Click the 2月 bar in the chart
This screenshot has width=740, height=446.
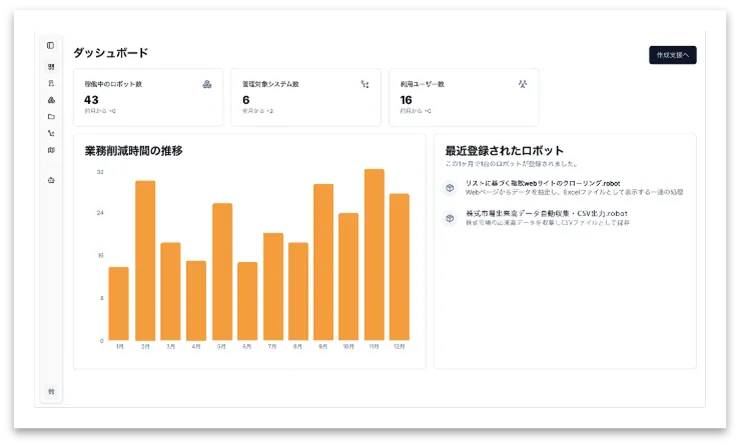pos(145,260)
